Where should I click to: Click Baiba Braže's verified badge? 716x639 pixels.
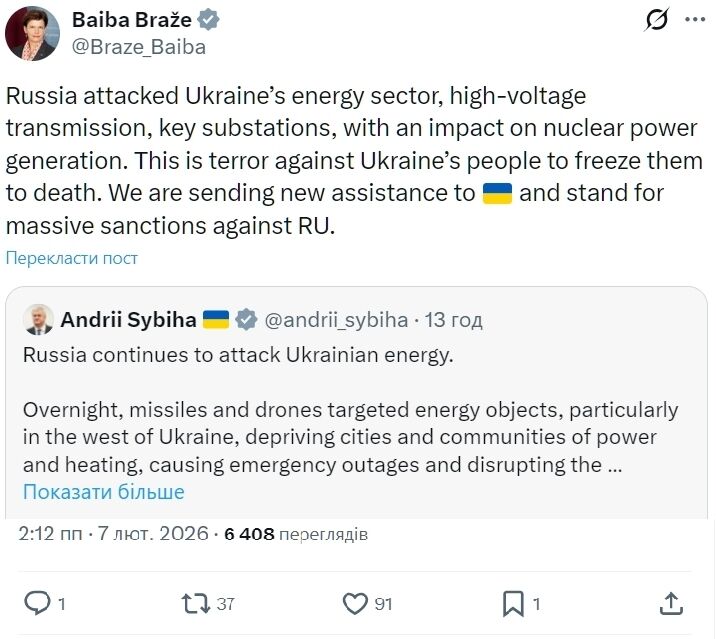[209, 20]
